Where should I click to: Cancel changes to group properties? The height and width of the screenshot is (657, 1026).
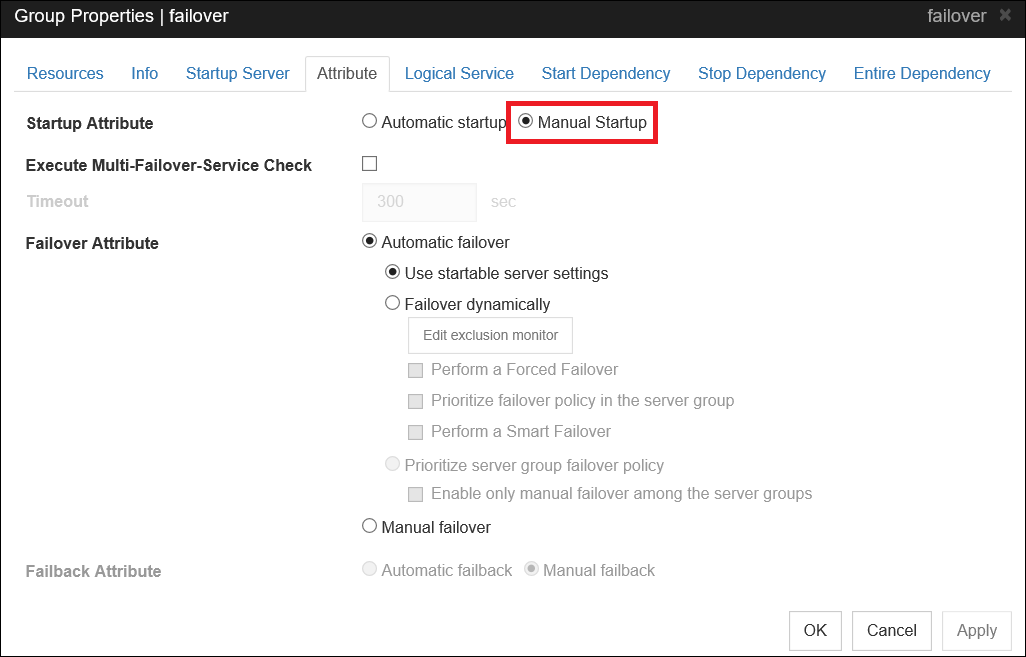pyautogui.click(x=891, y=630)
